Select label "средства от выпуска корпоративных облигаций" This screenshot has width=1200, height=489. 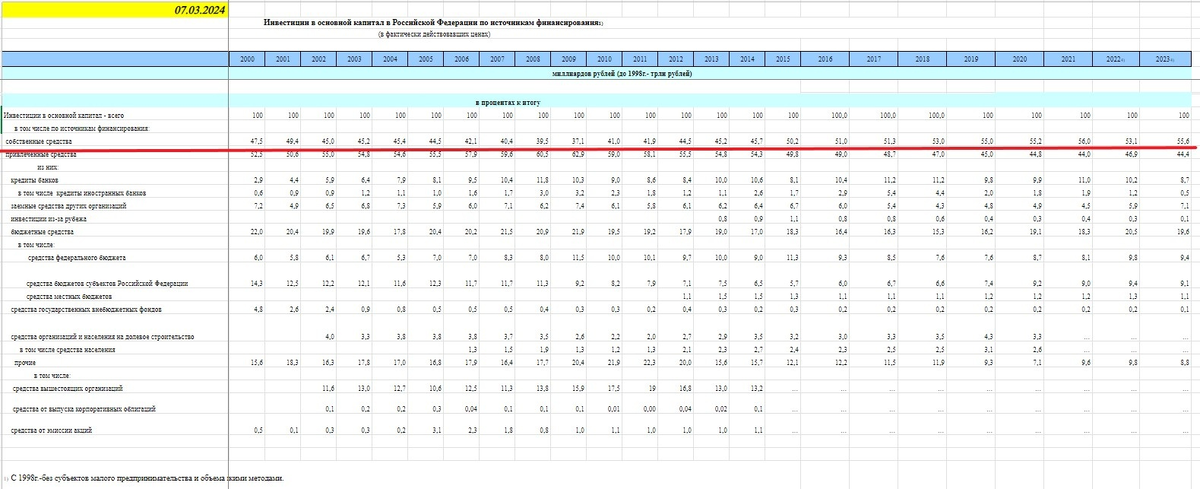tap(86, 410)
